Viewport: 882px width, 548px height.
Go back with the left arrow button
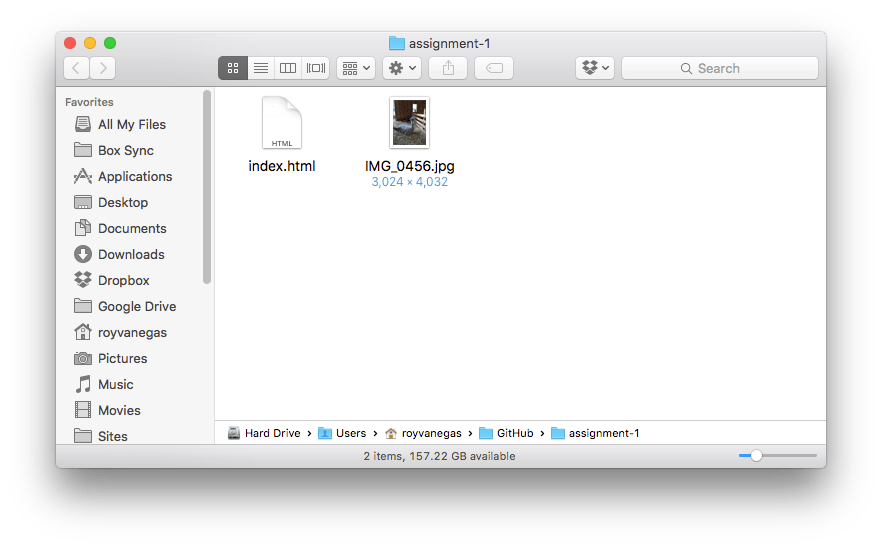point(76,68)
